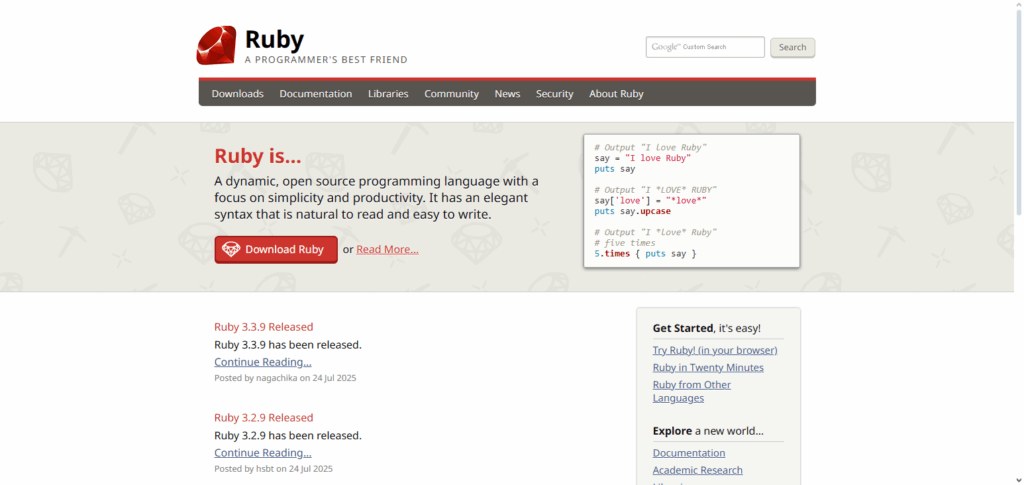
Task: Click the code line puts say.upcase
Action: (x=632, y=211)
